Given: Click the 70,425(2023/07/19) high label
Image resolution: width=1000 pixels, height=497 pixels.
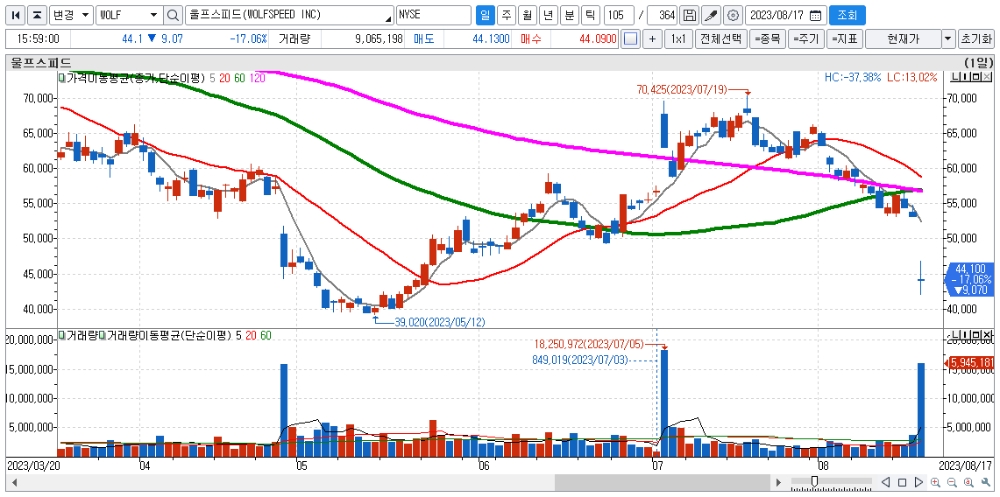Looking at the screenshot, I should [682, 90].
